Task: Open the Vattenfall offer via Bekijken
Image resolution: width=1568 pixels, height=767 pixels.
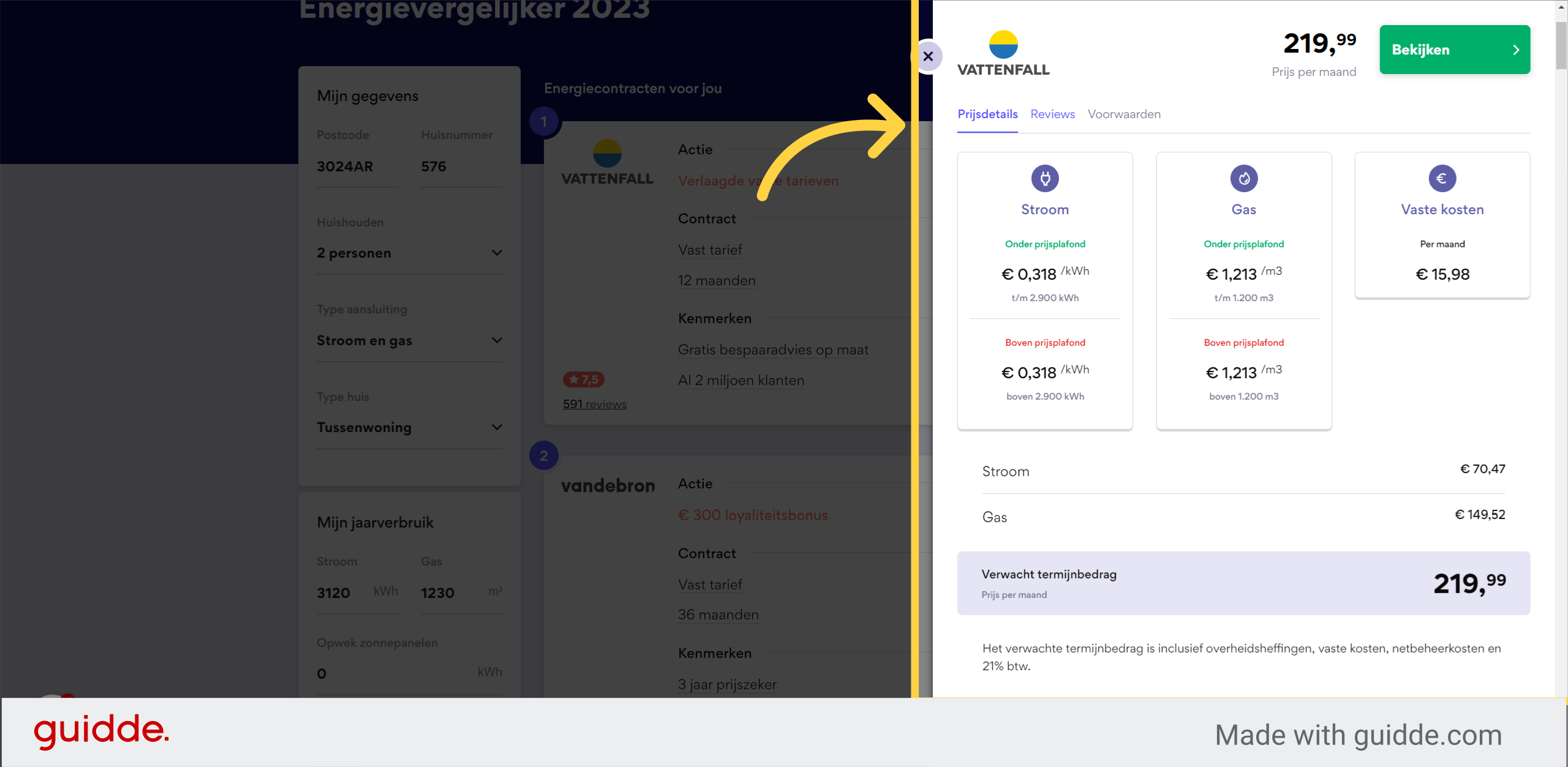Action: point(1455,50)
